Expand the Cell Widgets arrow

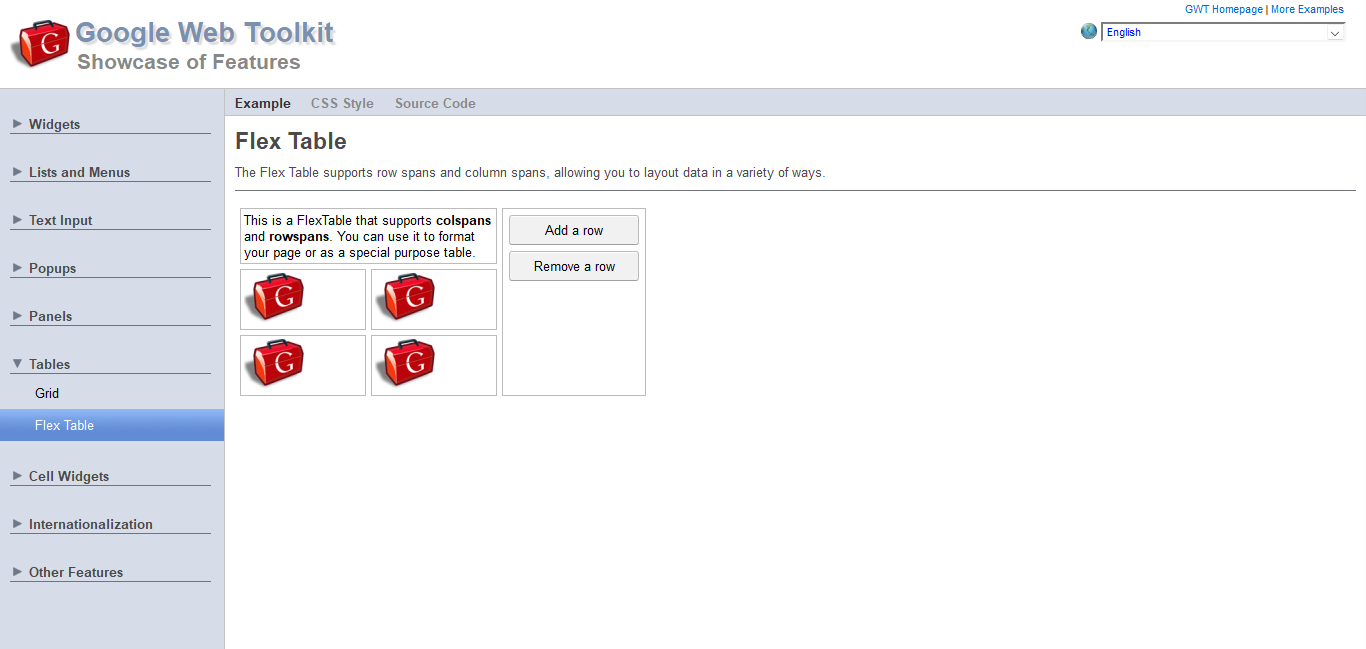click(17, 476)
